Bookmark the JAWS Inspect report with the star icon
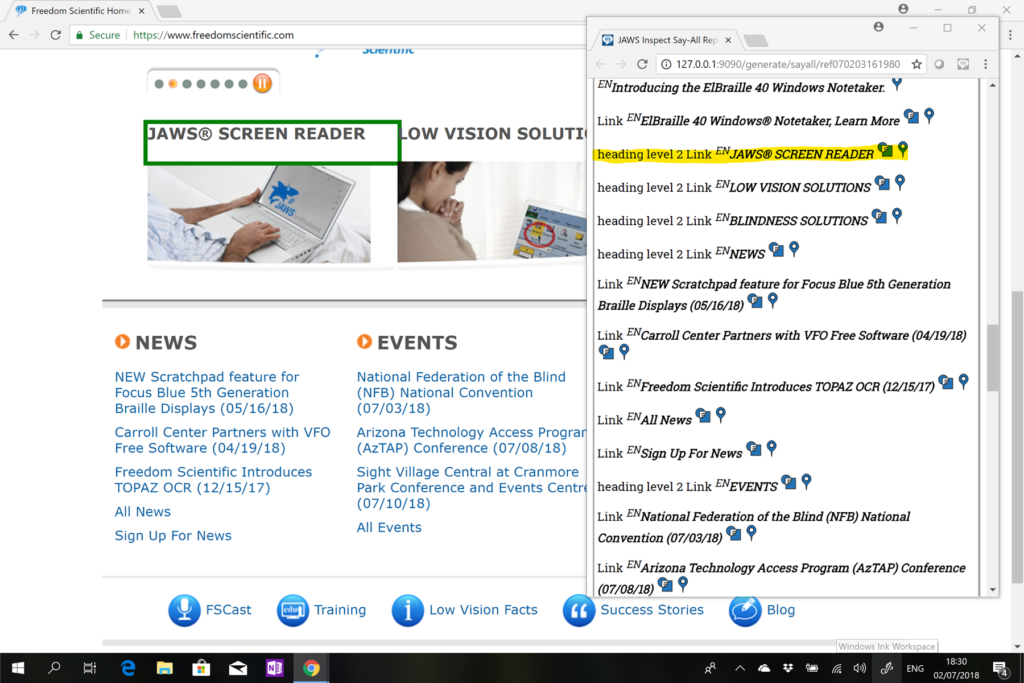This screenshot has width=1024, height=683. pyautogui.click(x=916, y=63)
